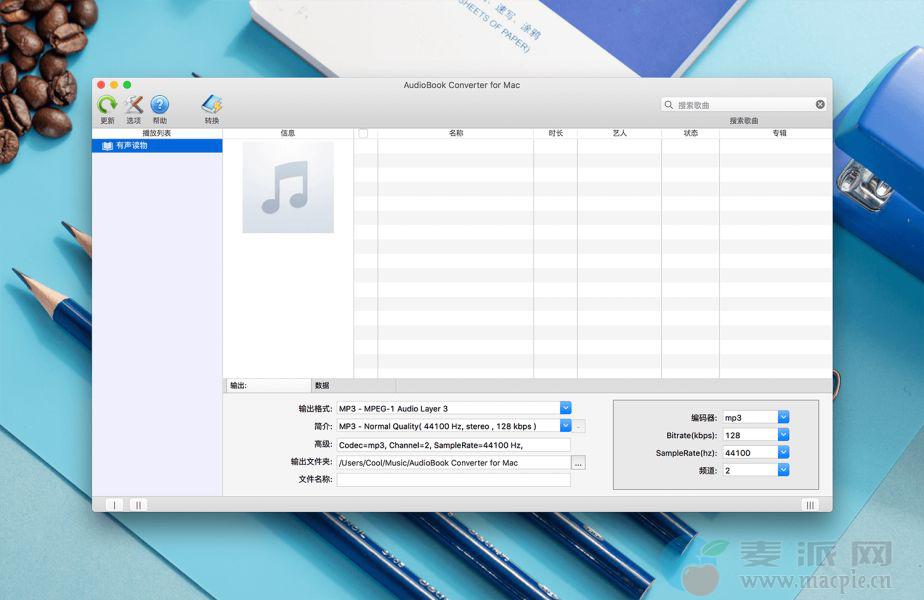
Task: Open the SampleRate(hz) dropdown
Action: click(x=783, y=452)
